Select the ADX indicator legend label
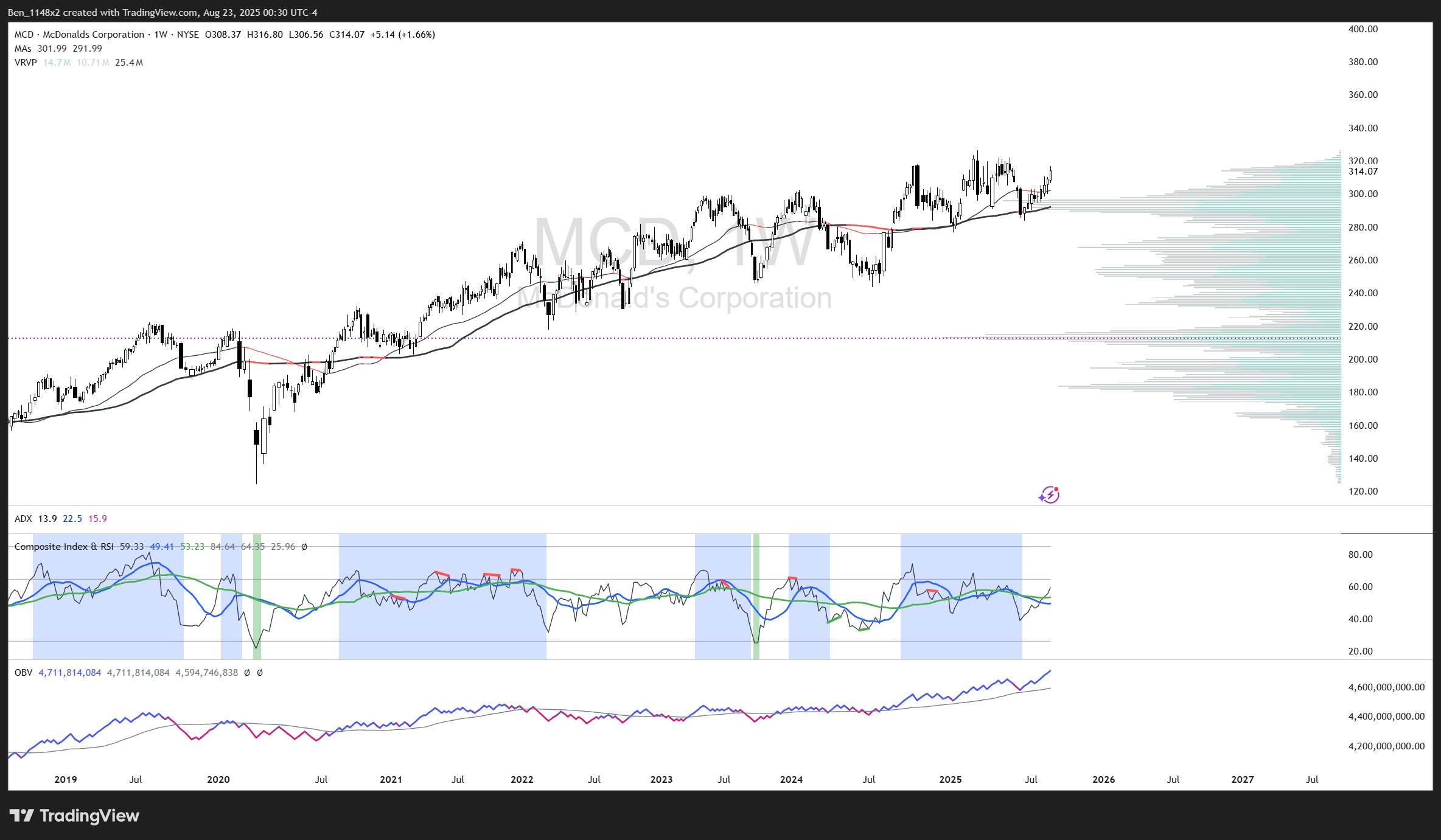 (x=23, y=519)
